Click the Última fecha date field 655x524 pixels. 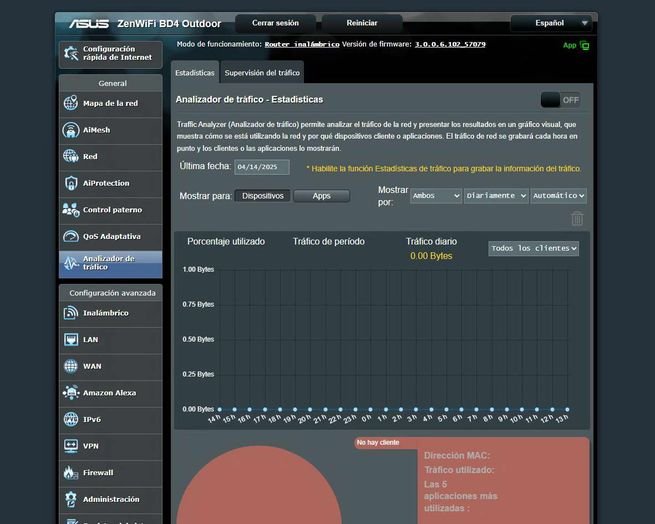262,167
